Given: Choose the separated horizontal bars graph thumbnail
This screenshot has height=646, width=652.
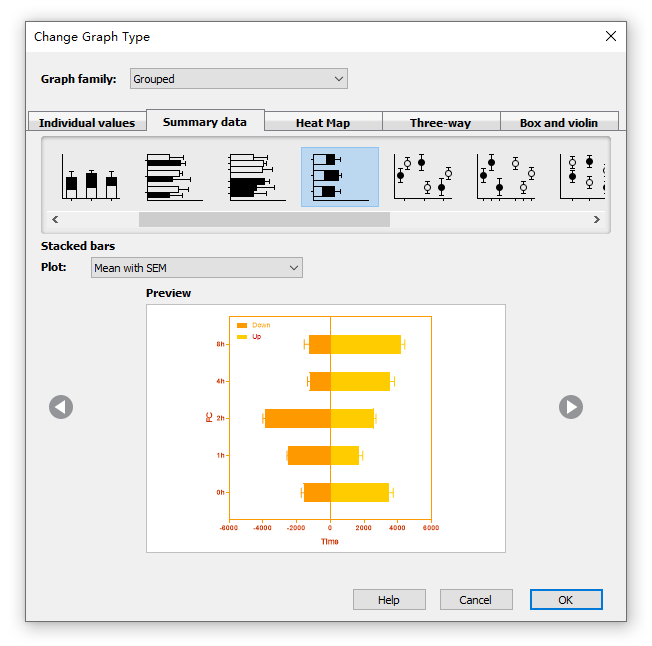Looking at the screenshot, I should point(257,177).
